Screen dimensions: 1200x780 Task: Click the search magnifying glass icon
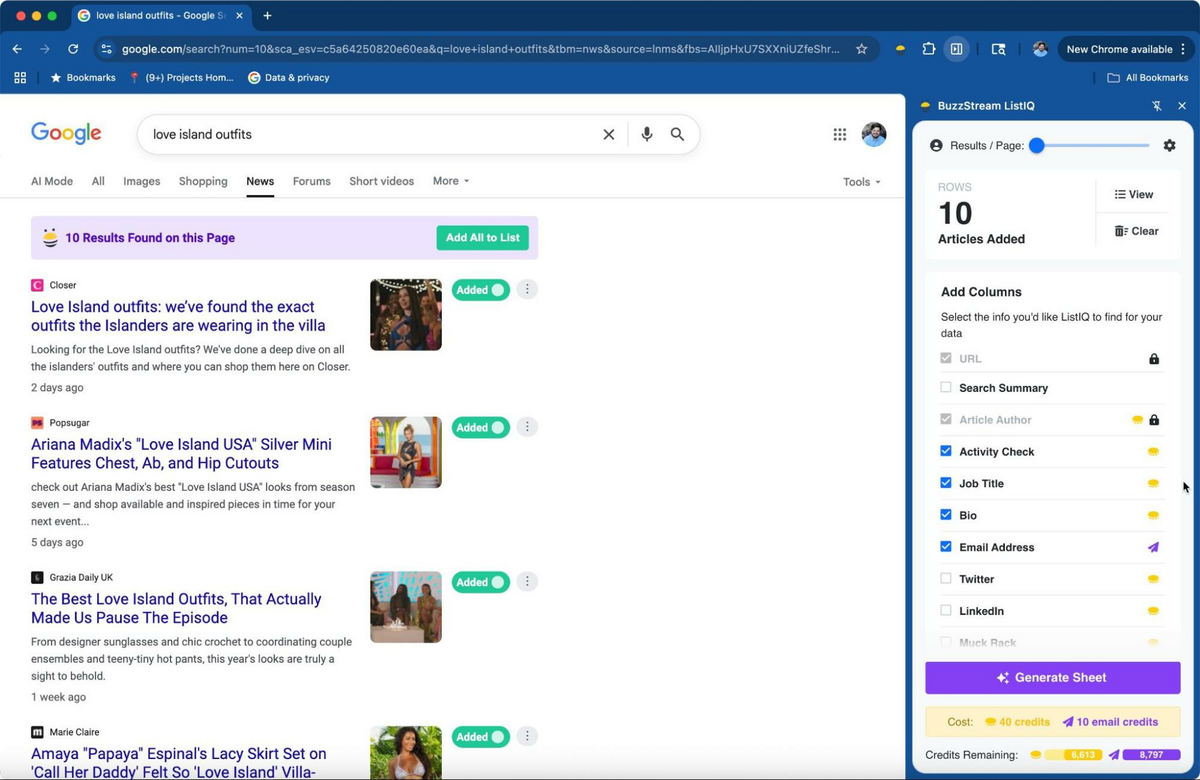[x=678, y=134]
